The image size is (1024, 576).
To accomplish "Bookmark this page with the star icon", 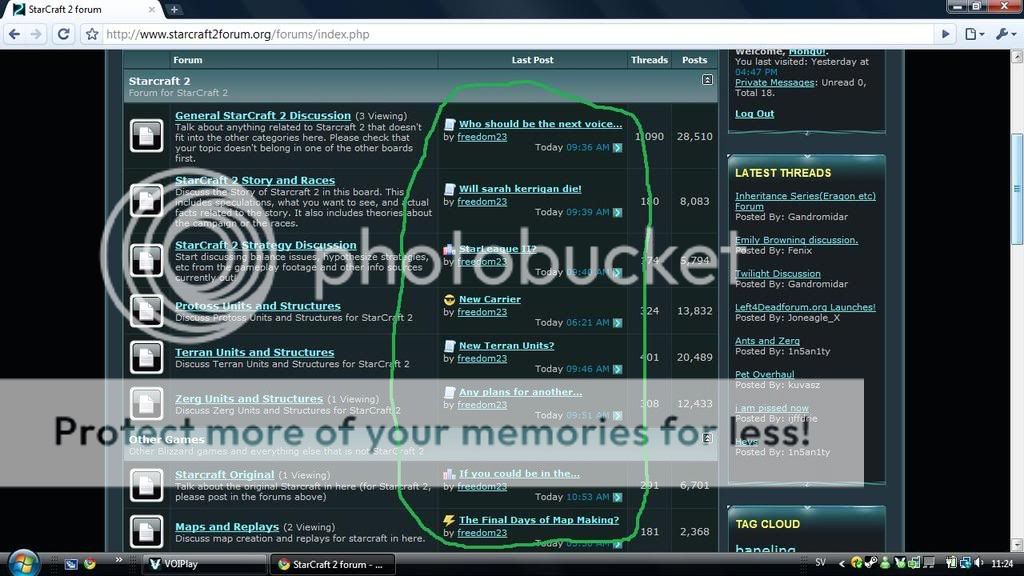I will 92,34.
